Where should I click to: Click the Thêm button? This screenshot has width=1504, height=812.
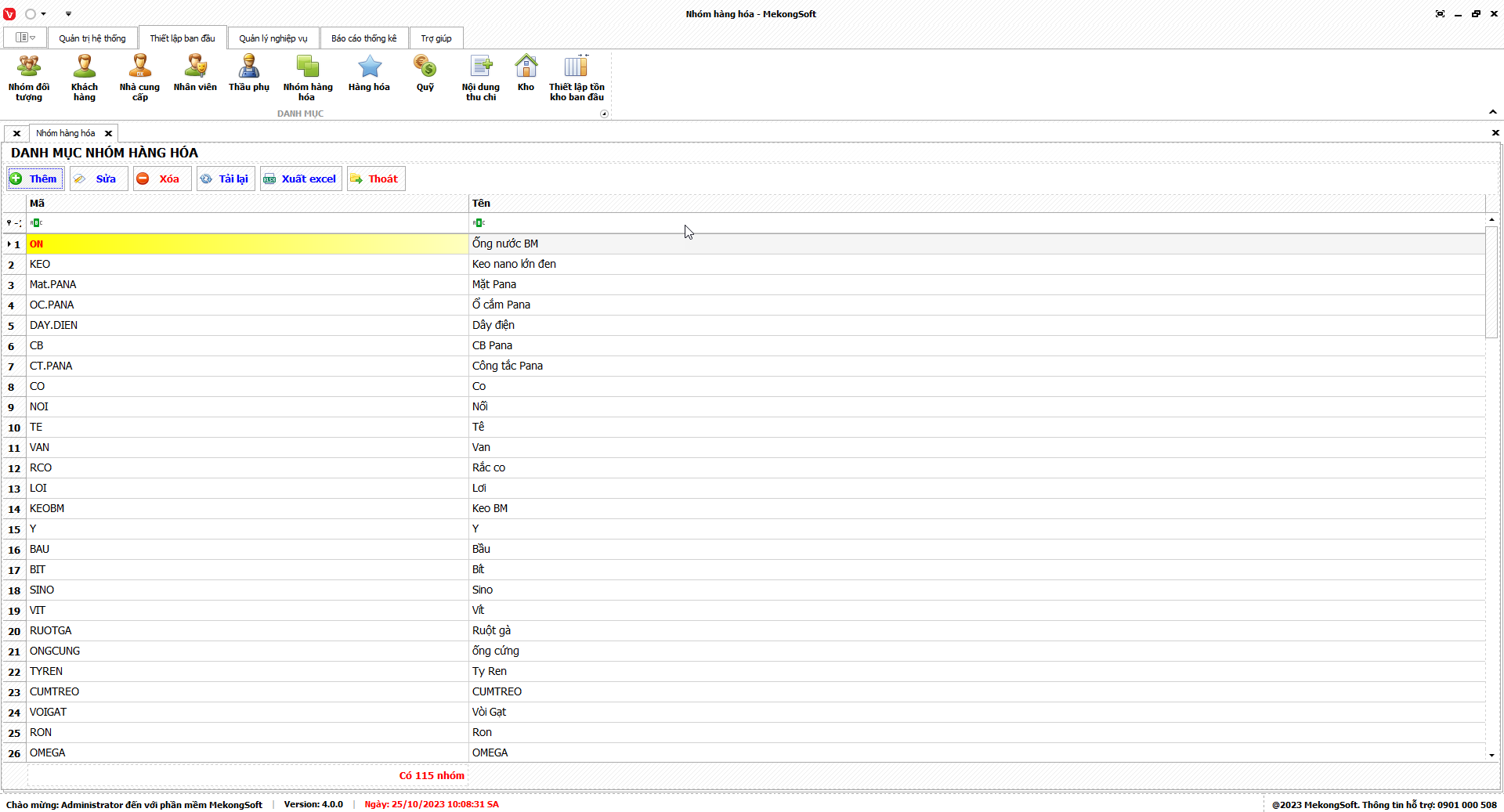(34, 179)
